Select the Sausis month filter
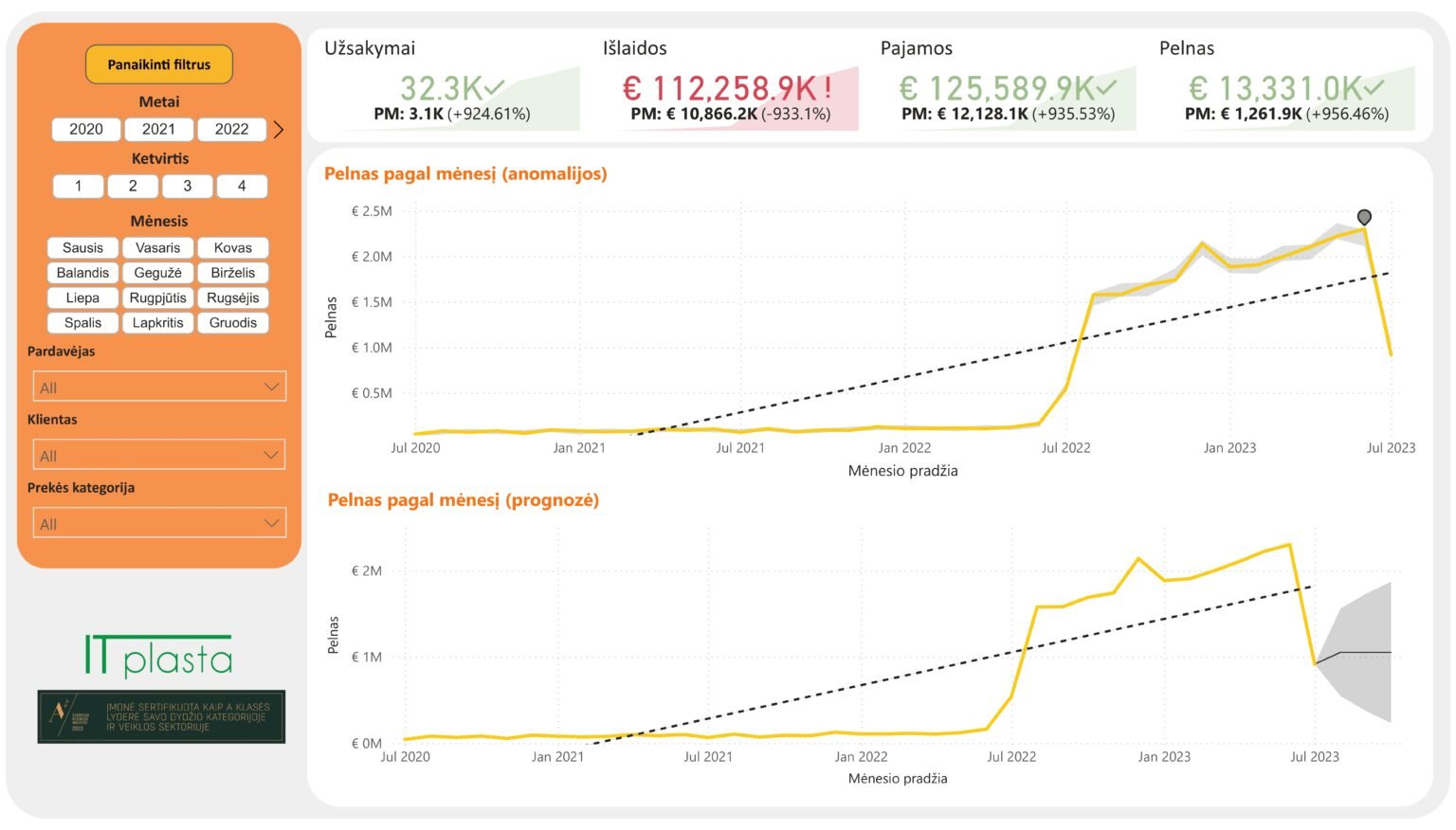The image size is (1456, 830). 83,247
